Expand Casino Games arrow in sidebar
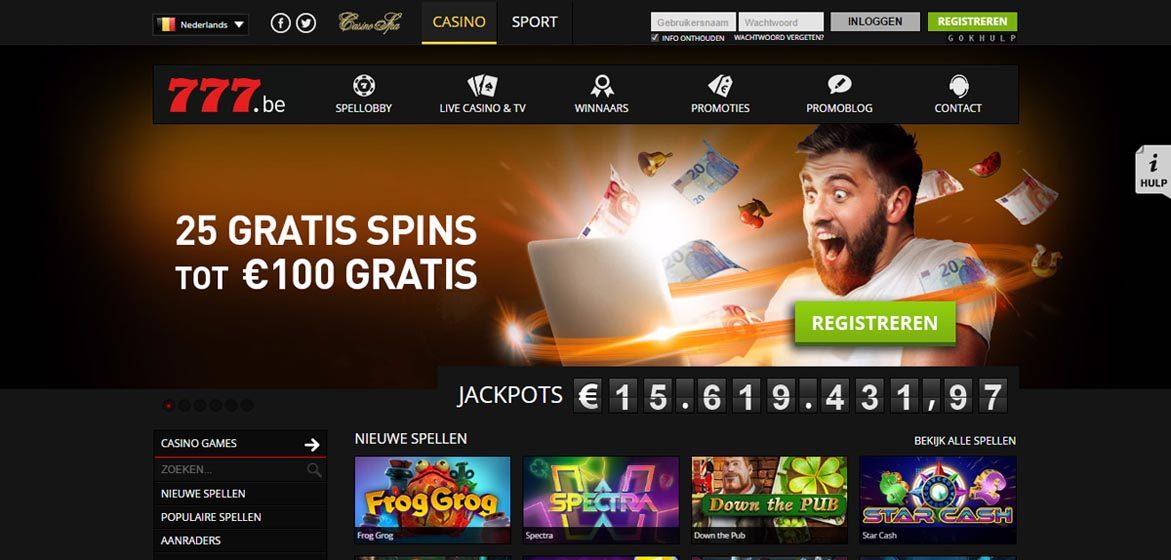The width and height of the screenshot is (1171, 560). 312,445
